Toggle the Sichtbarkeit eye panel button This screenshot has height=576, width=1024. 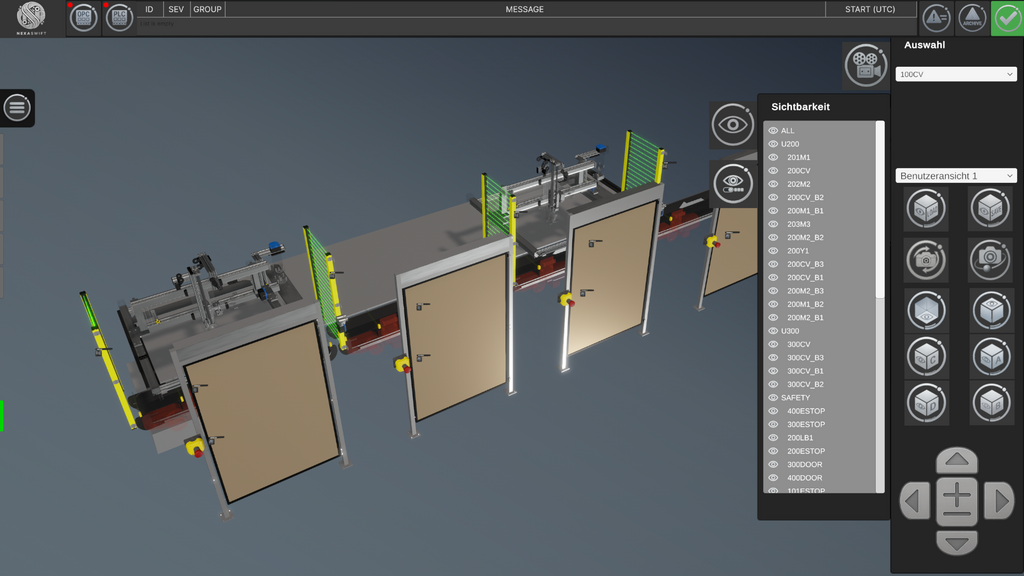[x=732, y=124]
